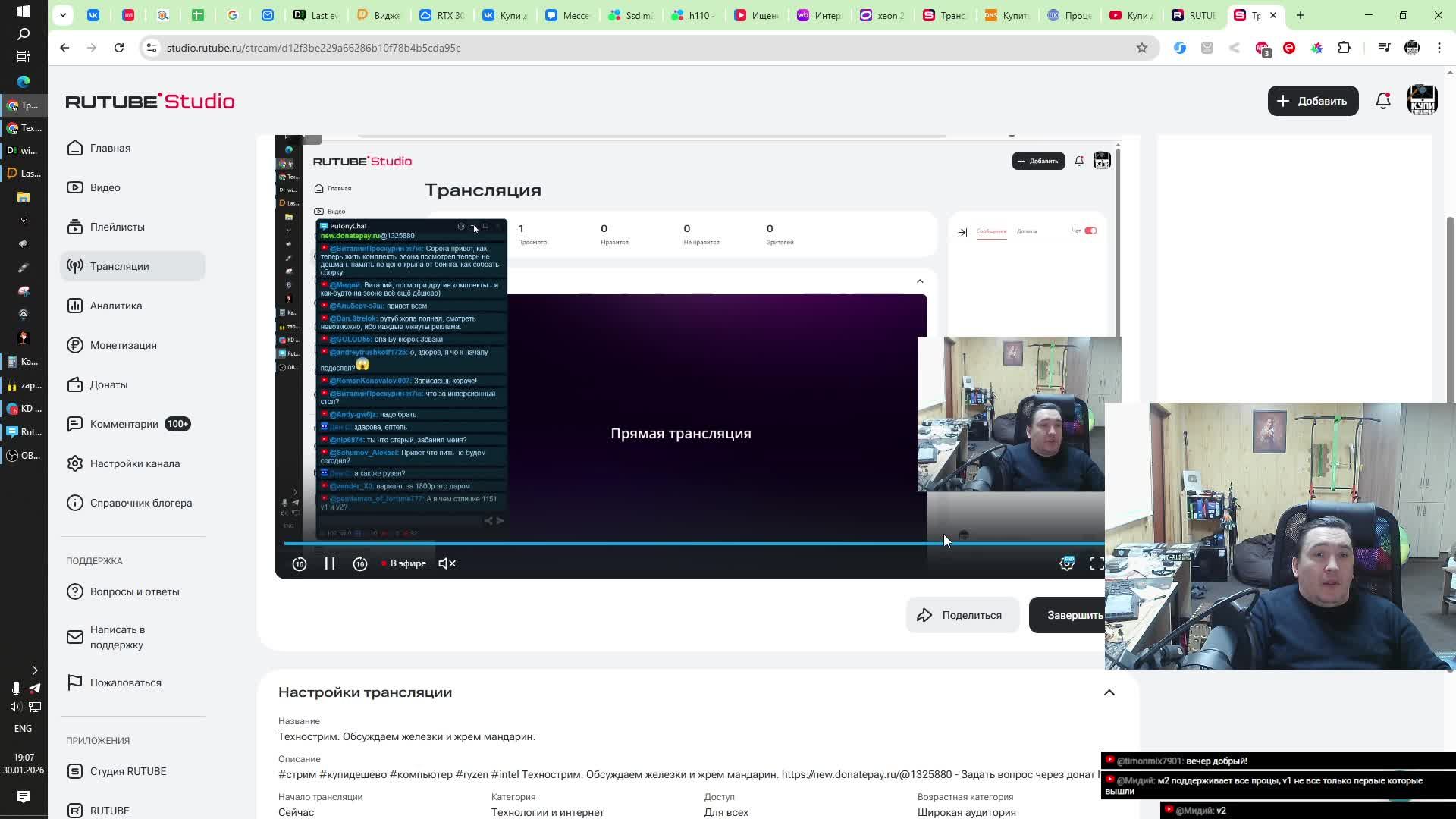Click the channel avatar at top right
The image size is (1456, 819).
tap(1422, 101)
